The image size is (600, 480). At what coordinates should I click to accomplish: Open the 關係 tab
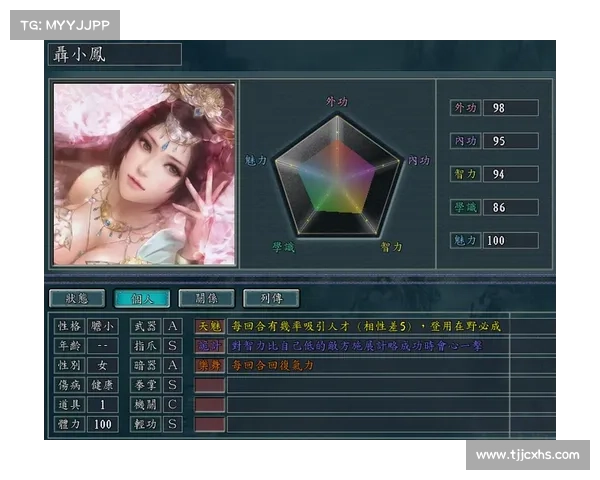206,298
